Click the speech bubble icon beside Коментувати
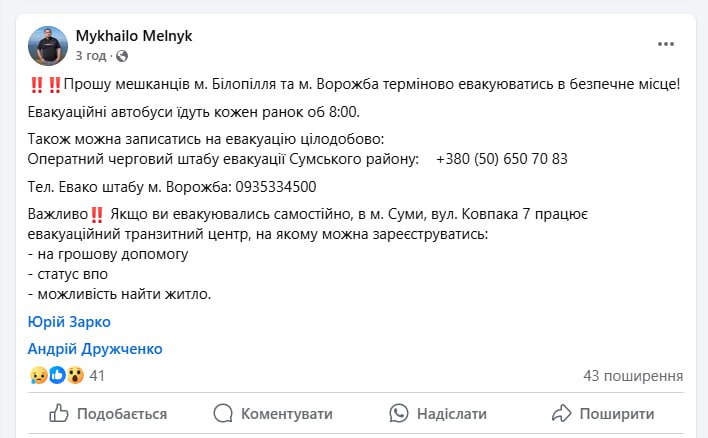 (224, 413)
